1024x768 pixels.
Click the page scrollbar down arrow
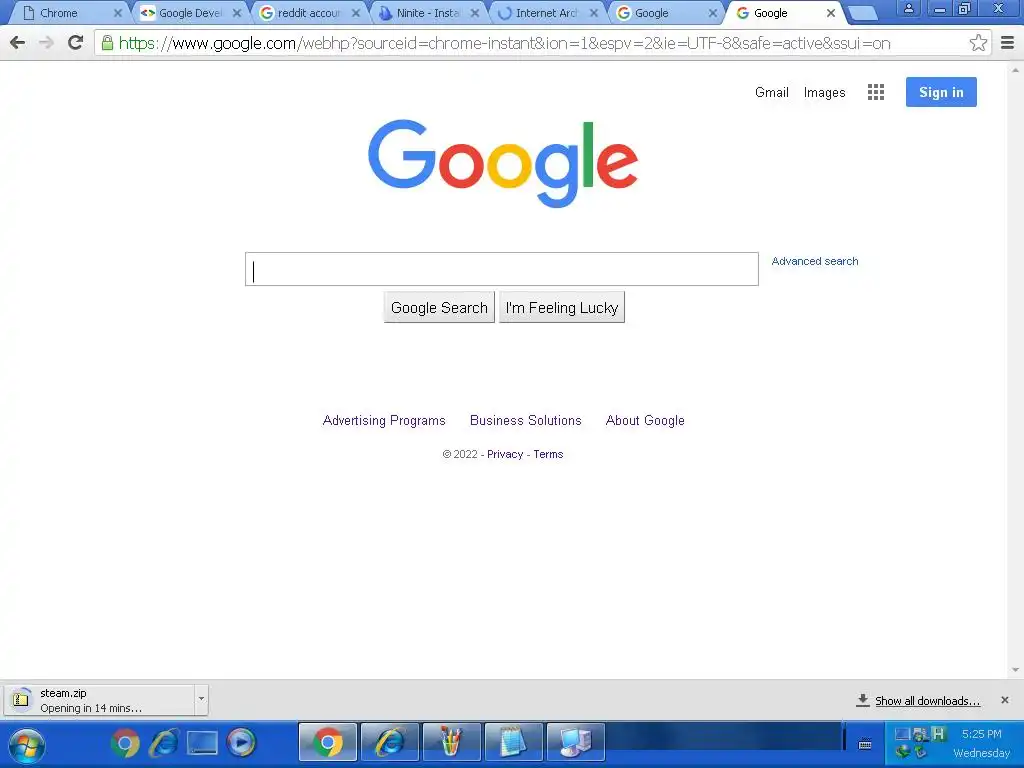(x=1016, y=670)
